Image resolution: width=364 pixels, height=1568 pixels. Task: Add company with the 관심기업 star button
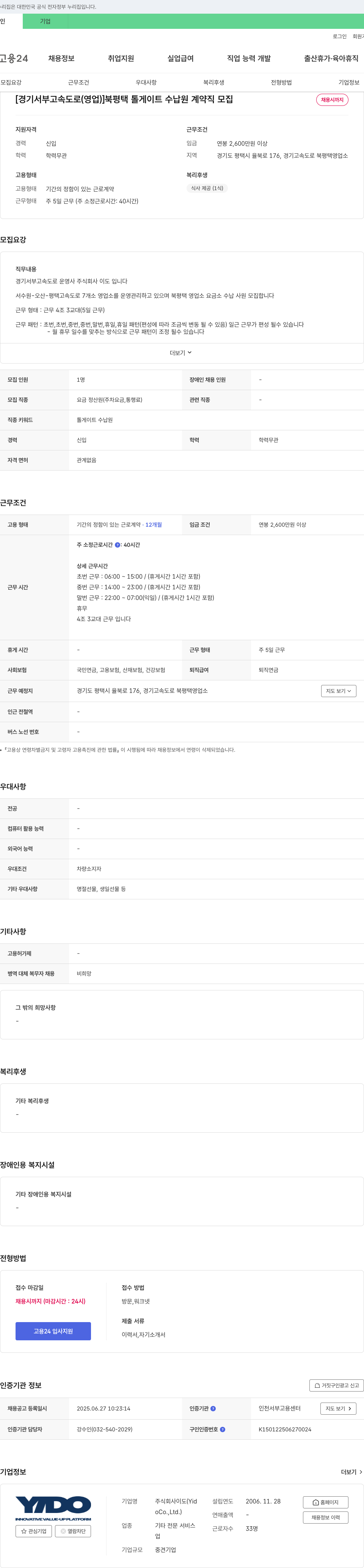33,1531
